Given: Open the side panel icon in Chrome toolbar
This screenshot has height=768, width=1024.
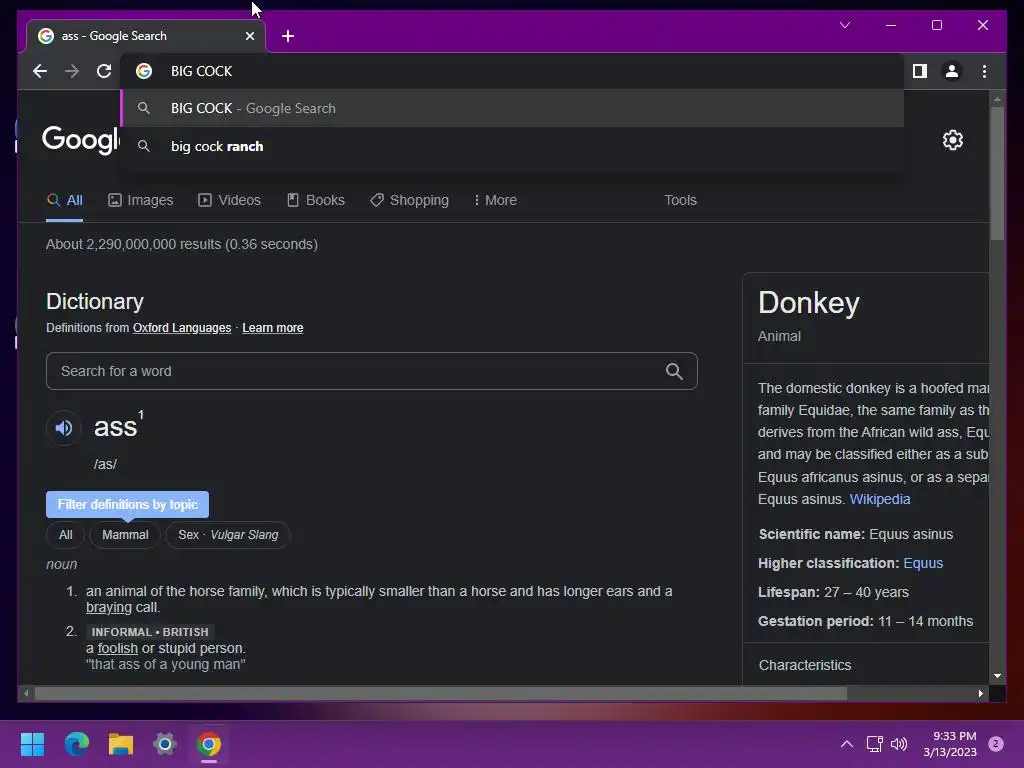Looking at the screenshot, I should point(920,71).
